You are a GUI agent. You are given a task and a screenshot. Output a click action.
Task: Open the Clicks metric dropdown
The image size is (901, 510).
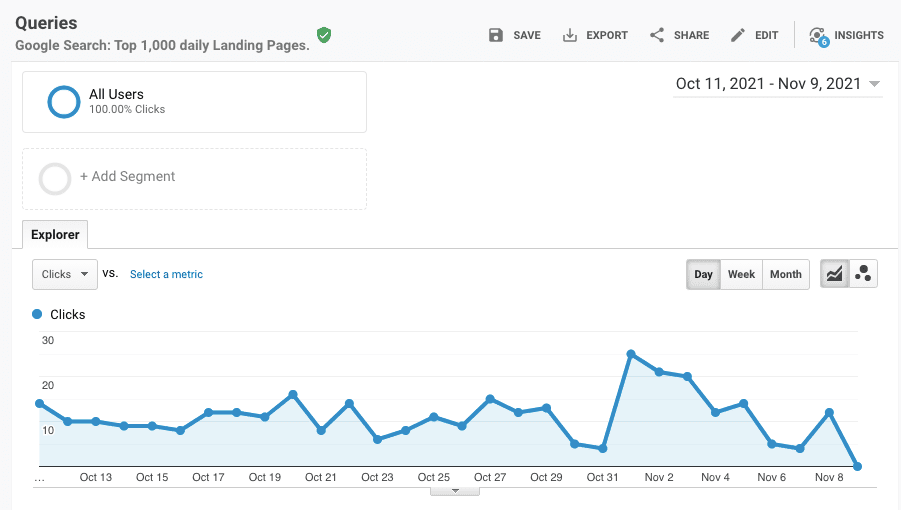pyautogui.click(x=65, y=274)
